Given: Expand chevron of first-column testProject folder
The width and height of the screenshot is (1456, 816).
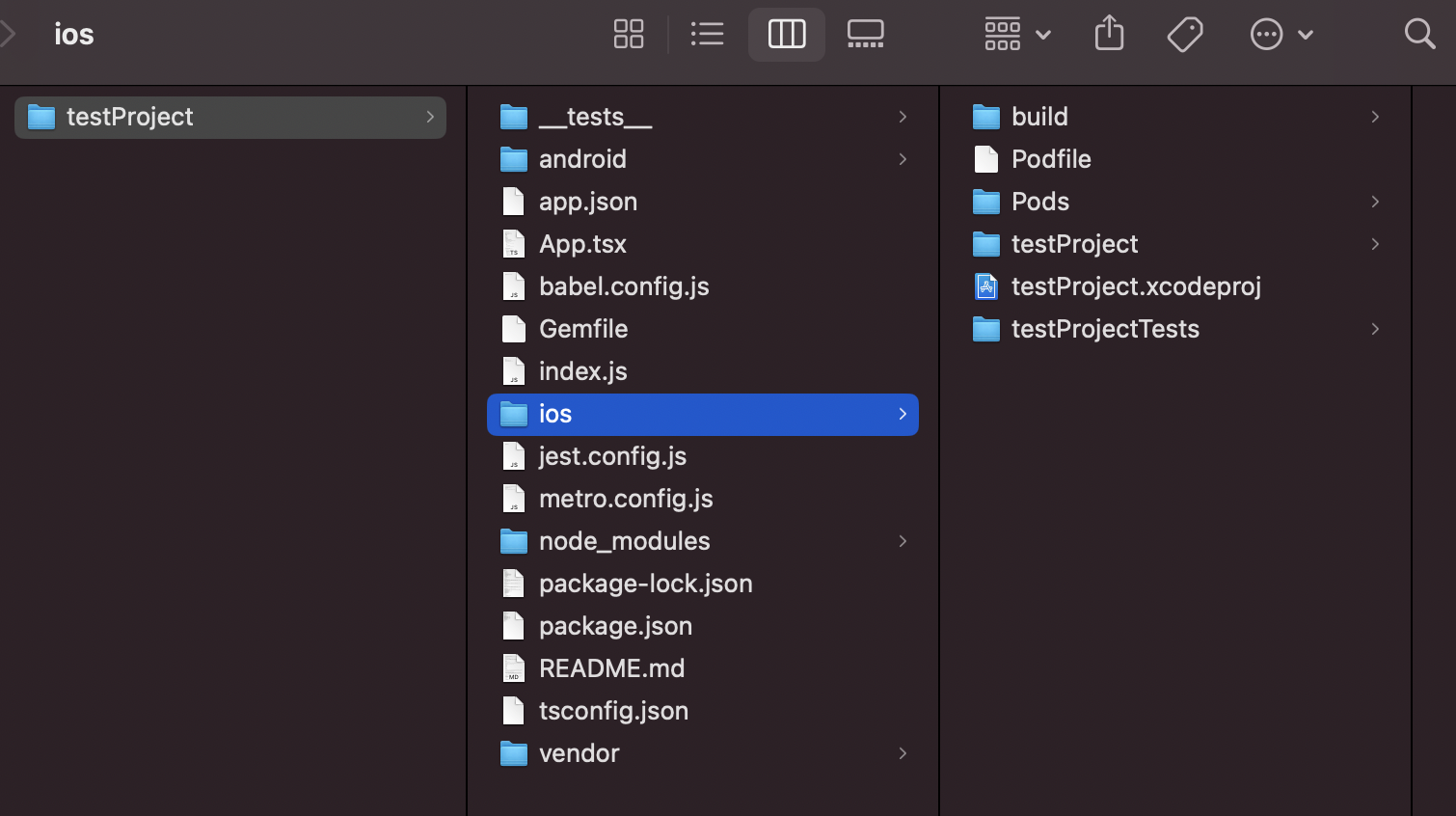Looking at the screenshot, I should click(430, 117).
